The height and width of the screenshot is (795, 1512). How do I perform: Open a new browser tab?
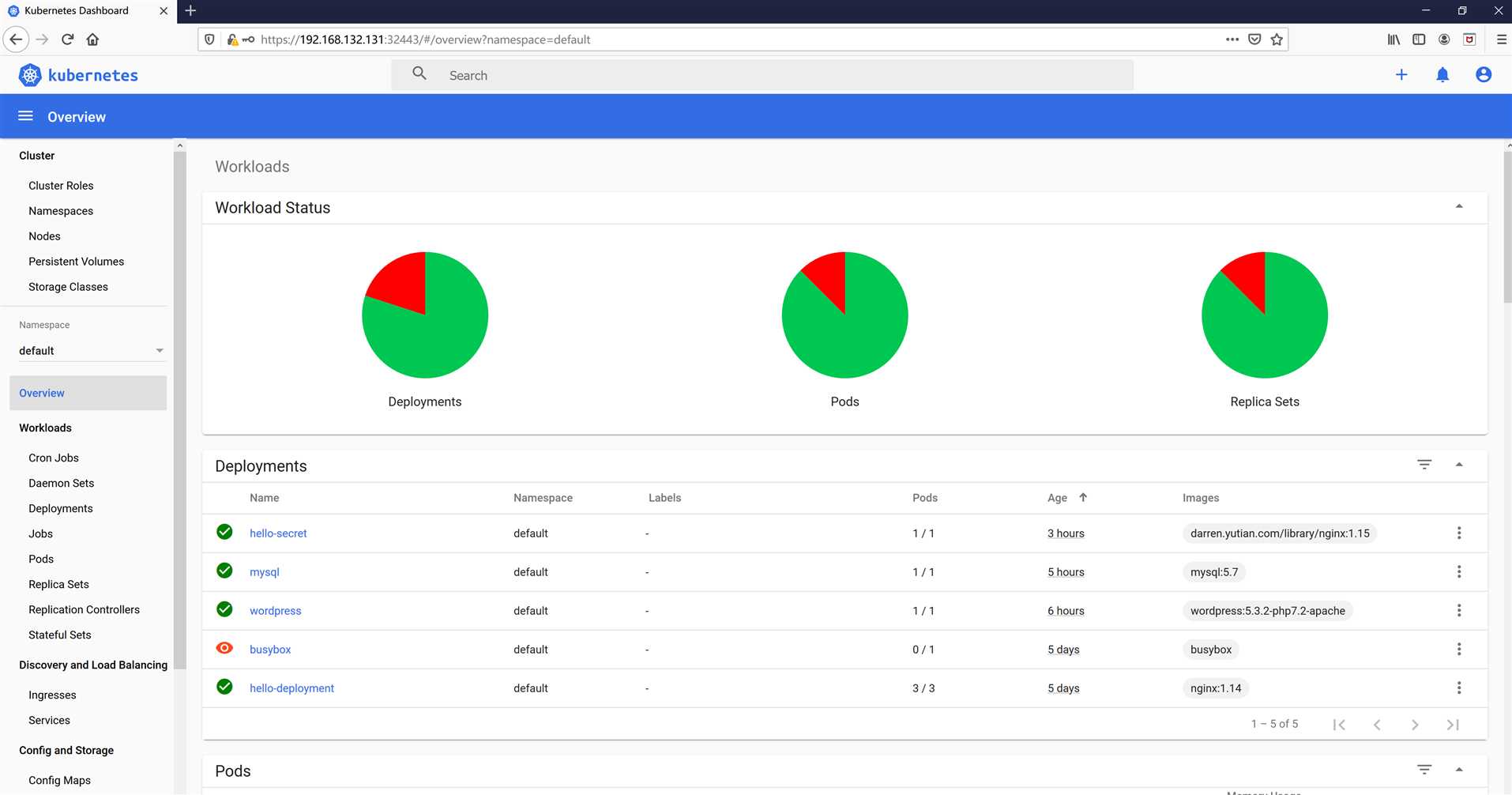(x=190, y=11)
